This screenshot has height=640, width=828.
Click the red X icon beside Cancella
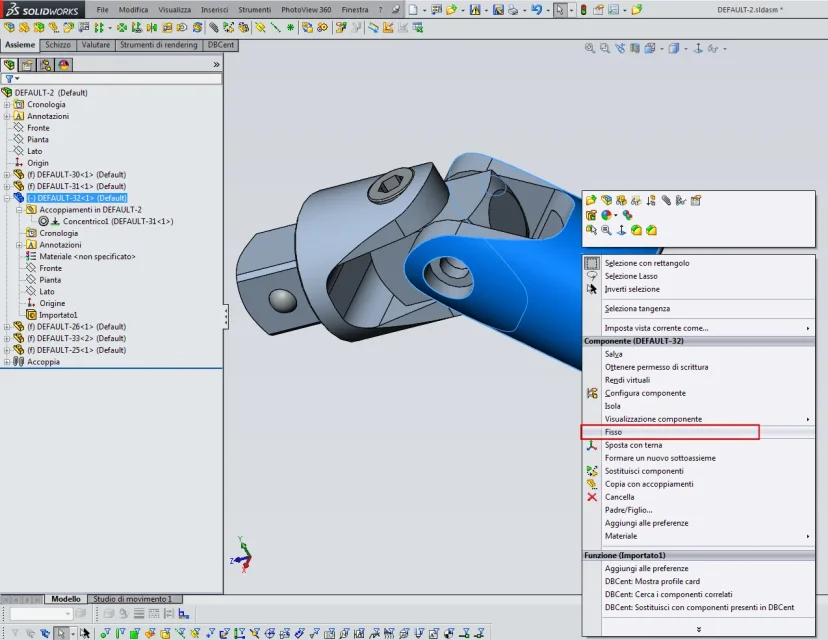click(x=592, y=497)
